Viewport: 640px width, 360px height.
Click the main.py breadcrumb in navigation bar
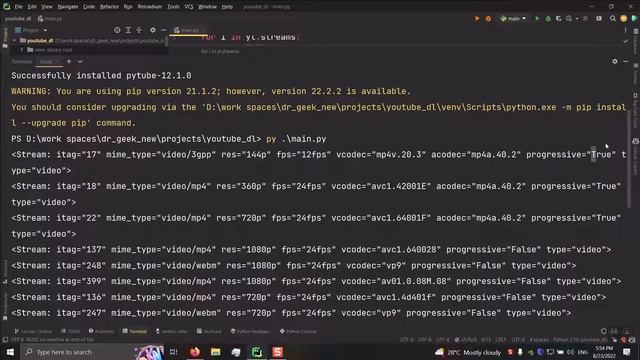tap(50, 19)
